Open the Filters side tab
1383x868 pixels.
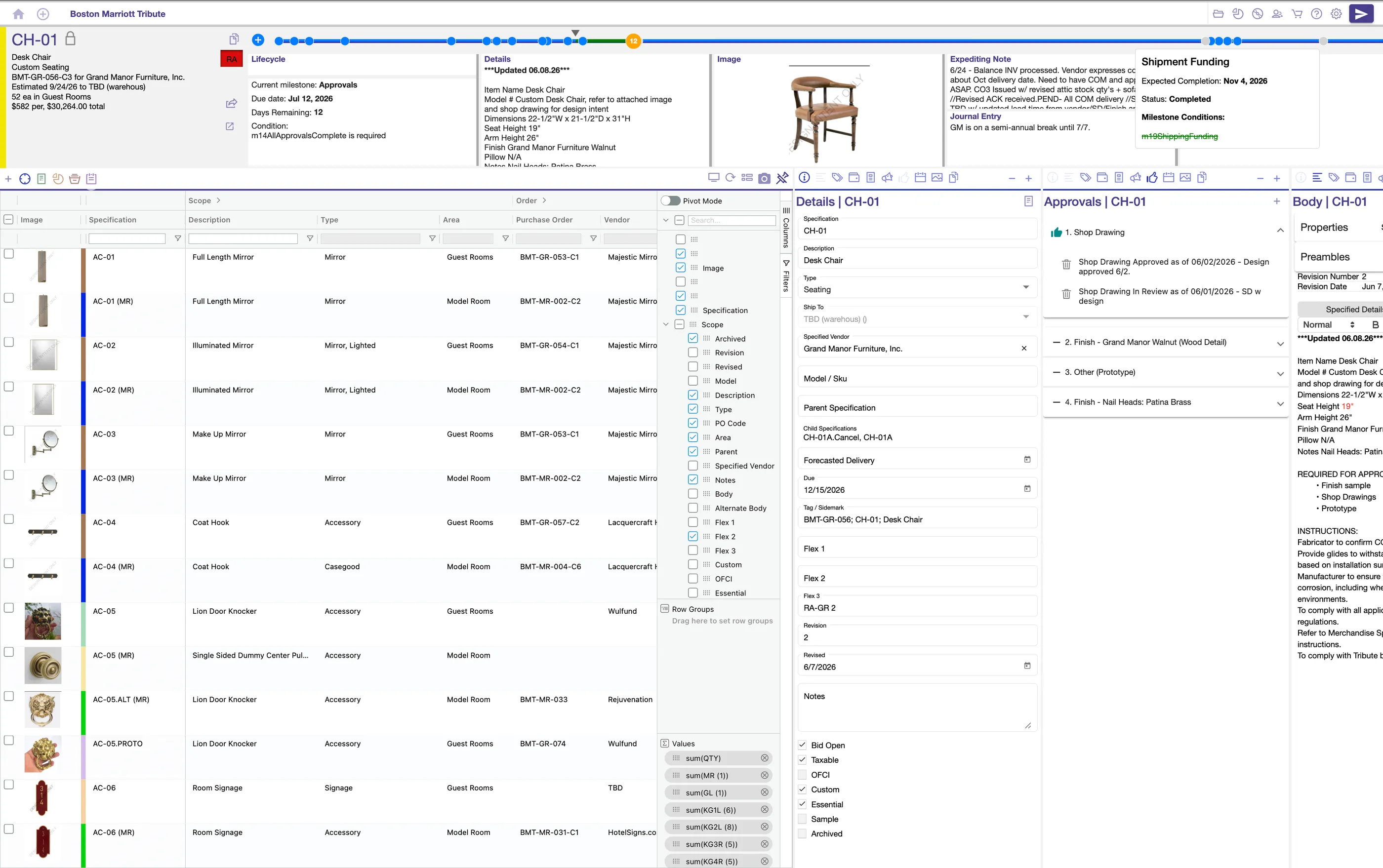[786, 276]
